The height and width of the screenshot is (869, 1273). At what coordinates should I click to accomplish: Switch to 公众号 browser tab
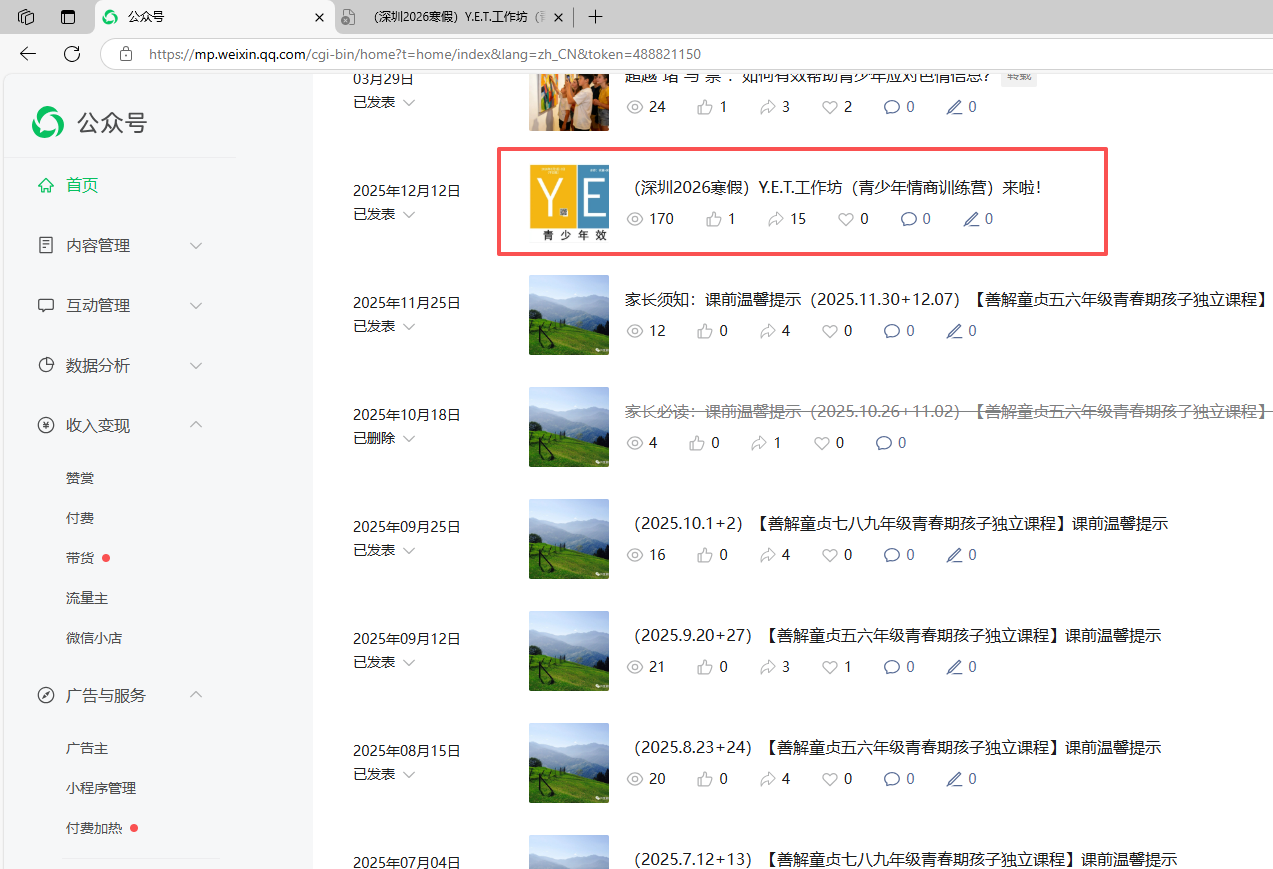click(x=214, y=17)
